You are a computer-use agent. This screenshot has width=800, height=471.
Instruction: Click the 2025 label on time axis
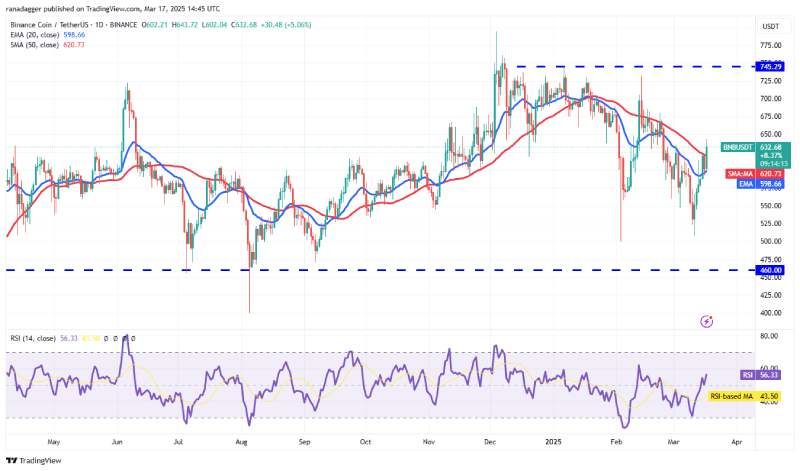(553, 442)
